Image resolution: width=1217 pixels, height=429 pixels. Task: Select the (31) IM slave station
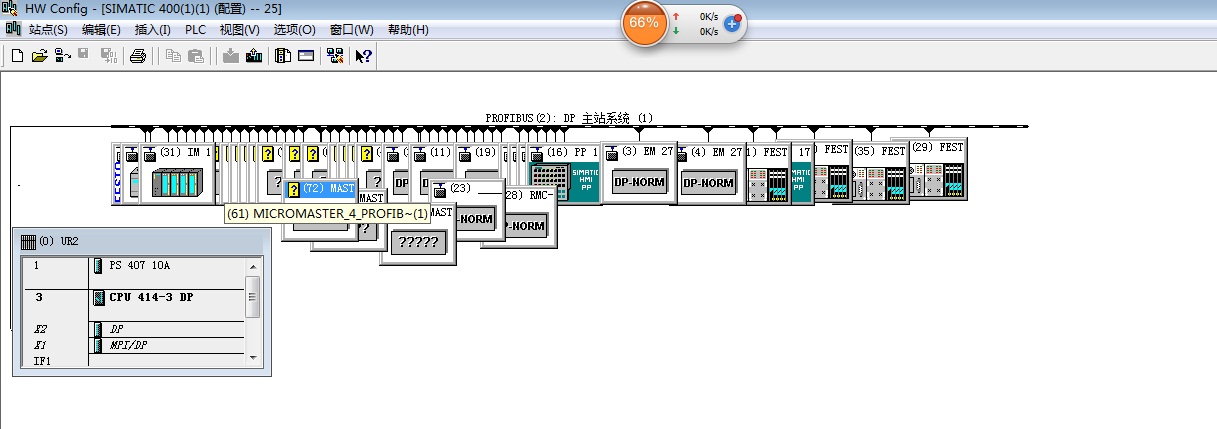click(x=177, y=173)
